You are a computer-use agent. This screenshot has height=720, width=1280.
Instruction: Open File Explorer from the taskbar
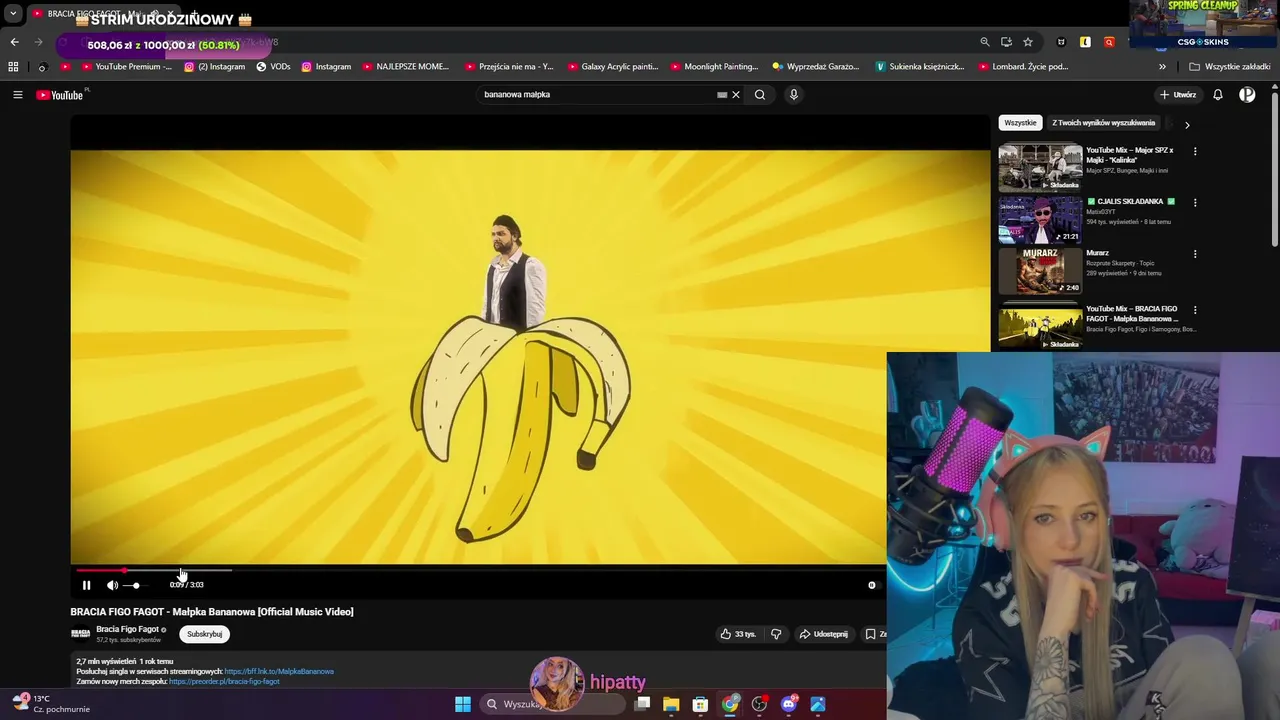pyautogui.click(x=671, y=704)
